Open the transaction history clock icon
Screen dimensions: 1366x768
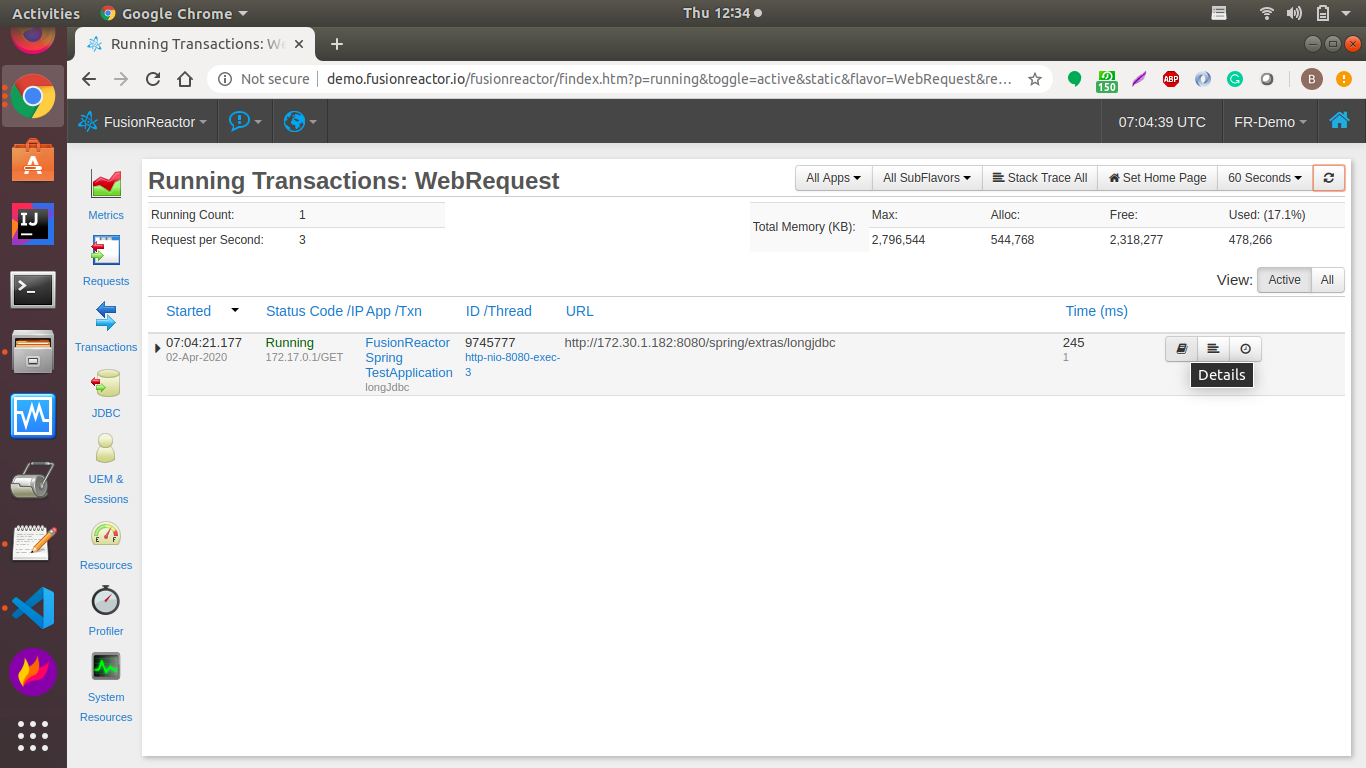click(1245, 348)
